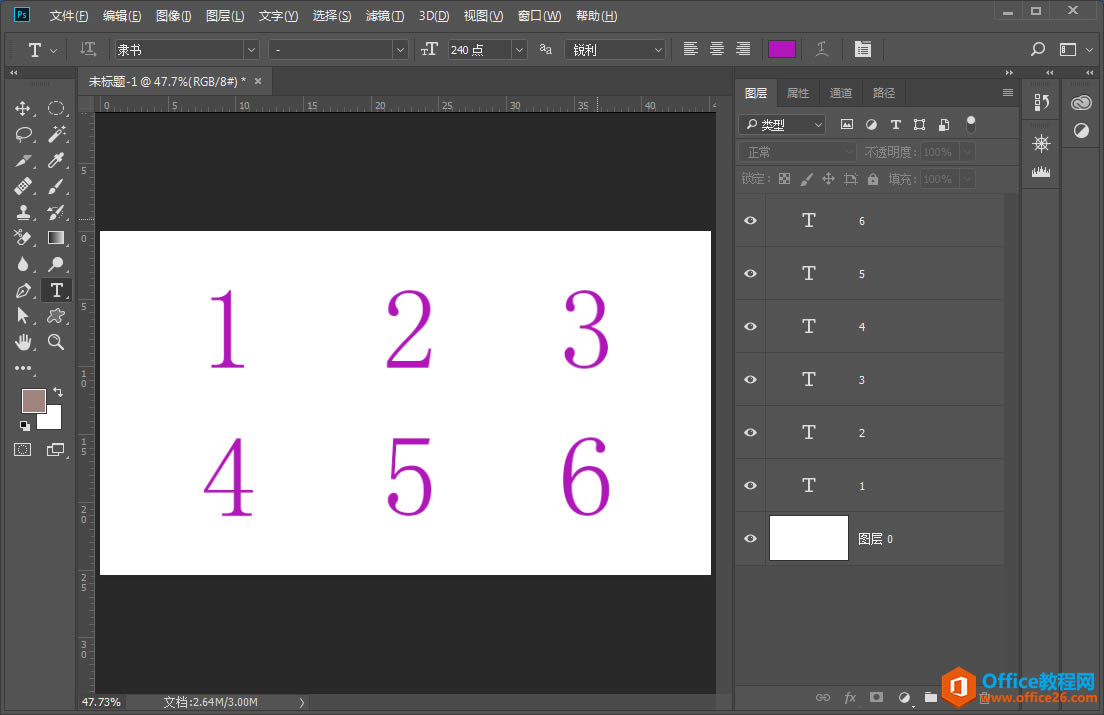The height and width of the screenshot is (715, 1104).
Task: Create warped text
Action: (x=822, y=49)
